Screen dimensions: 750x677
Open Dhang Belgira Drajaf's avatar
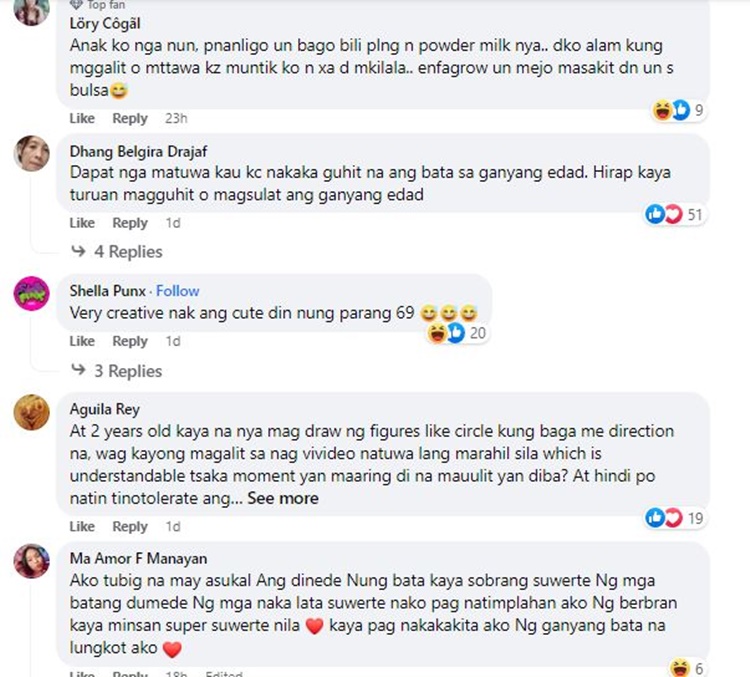32,154
